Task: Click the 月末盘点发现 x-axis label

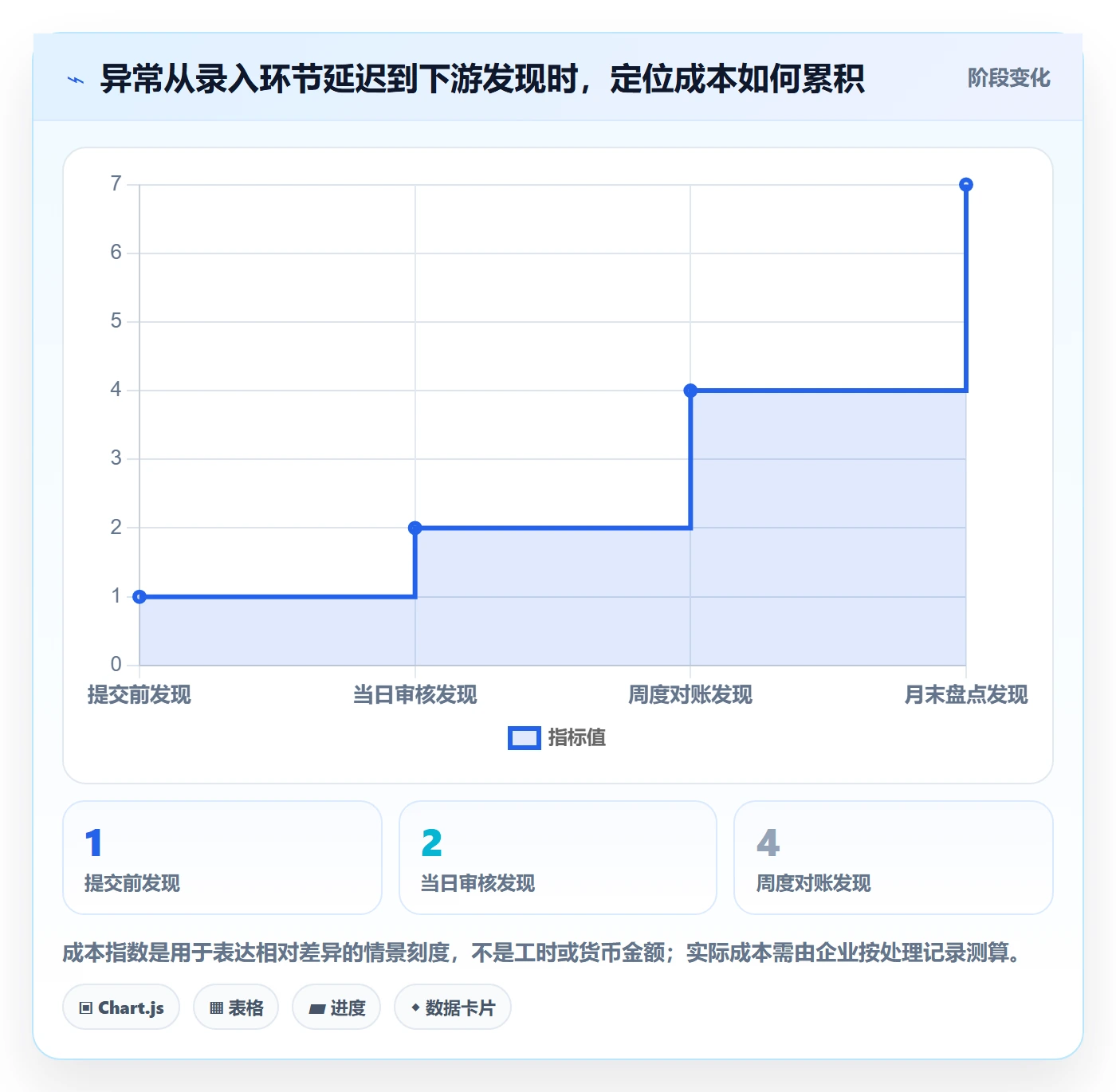Action: (x=966, y=695)
